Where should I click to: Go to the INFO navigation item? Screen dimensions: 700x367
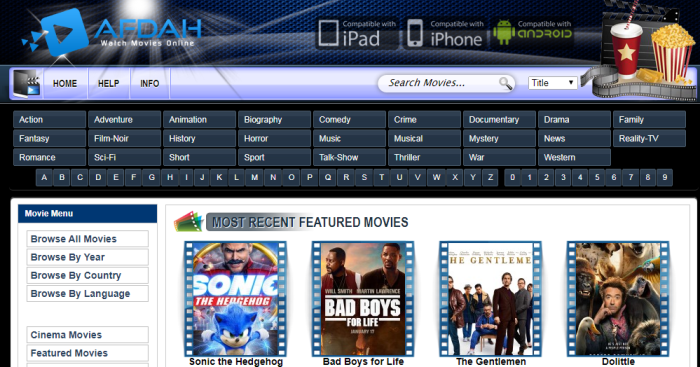pyautogui.click(x=150, y=83)
